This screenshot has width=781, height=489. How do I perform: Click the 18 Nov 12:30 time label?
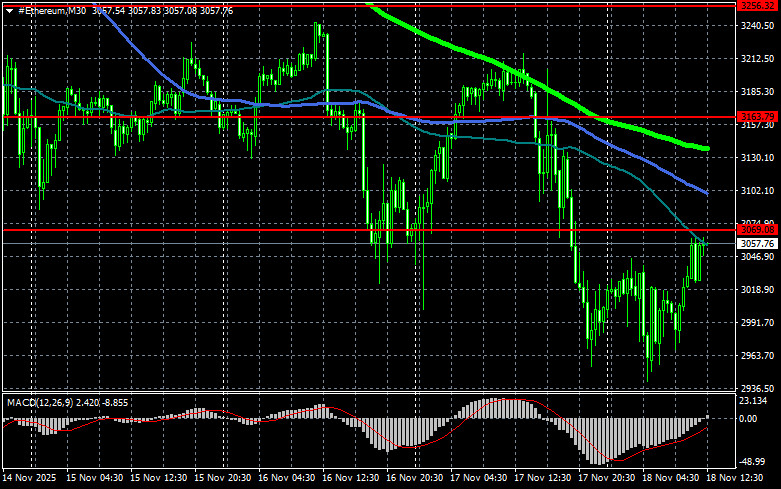tap(737, 479)
